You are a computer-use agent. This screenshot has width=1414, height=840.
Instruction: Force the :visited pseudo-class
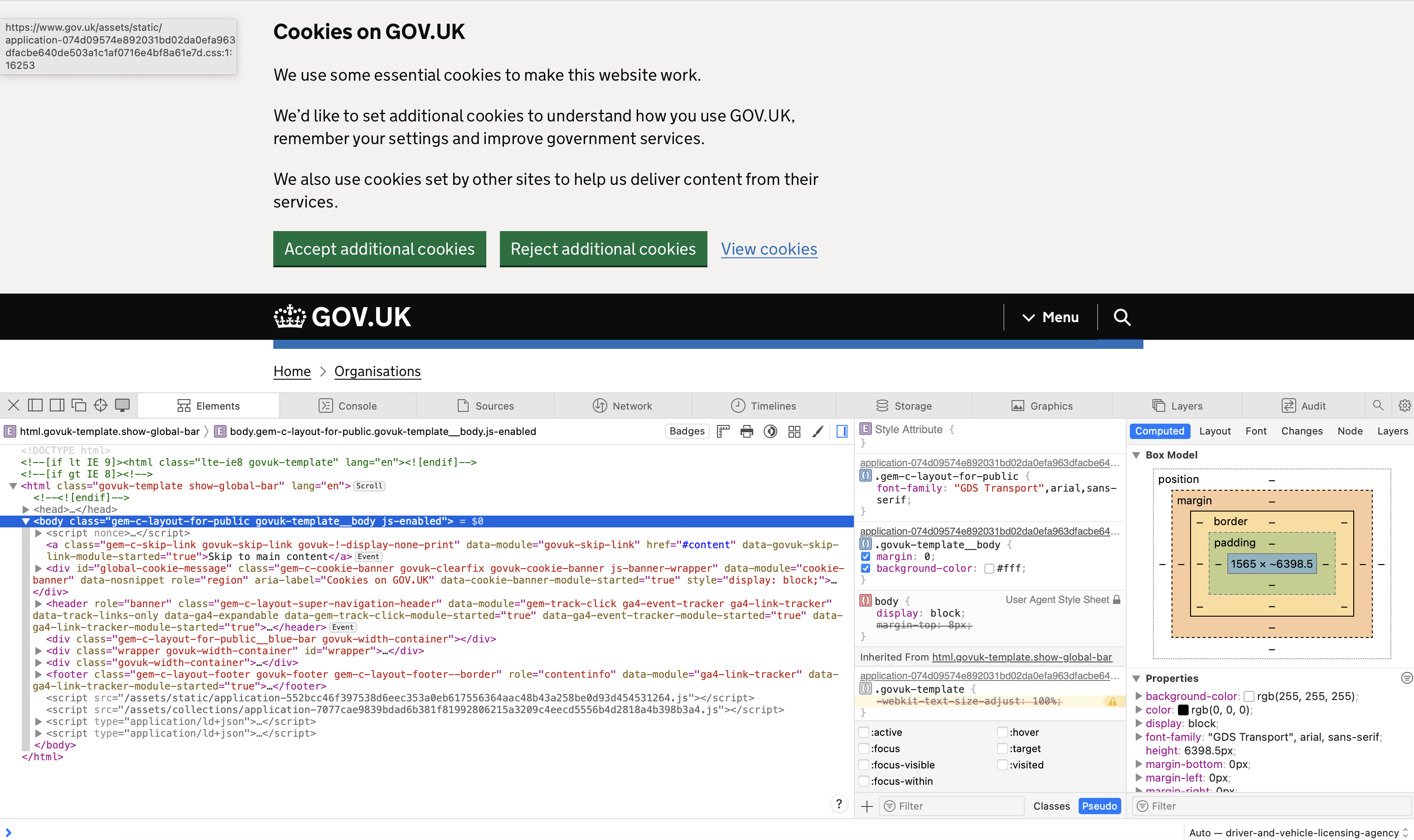pyautogui.click(x=1002, y=765)
